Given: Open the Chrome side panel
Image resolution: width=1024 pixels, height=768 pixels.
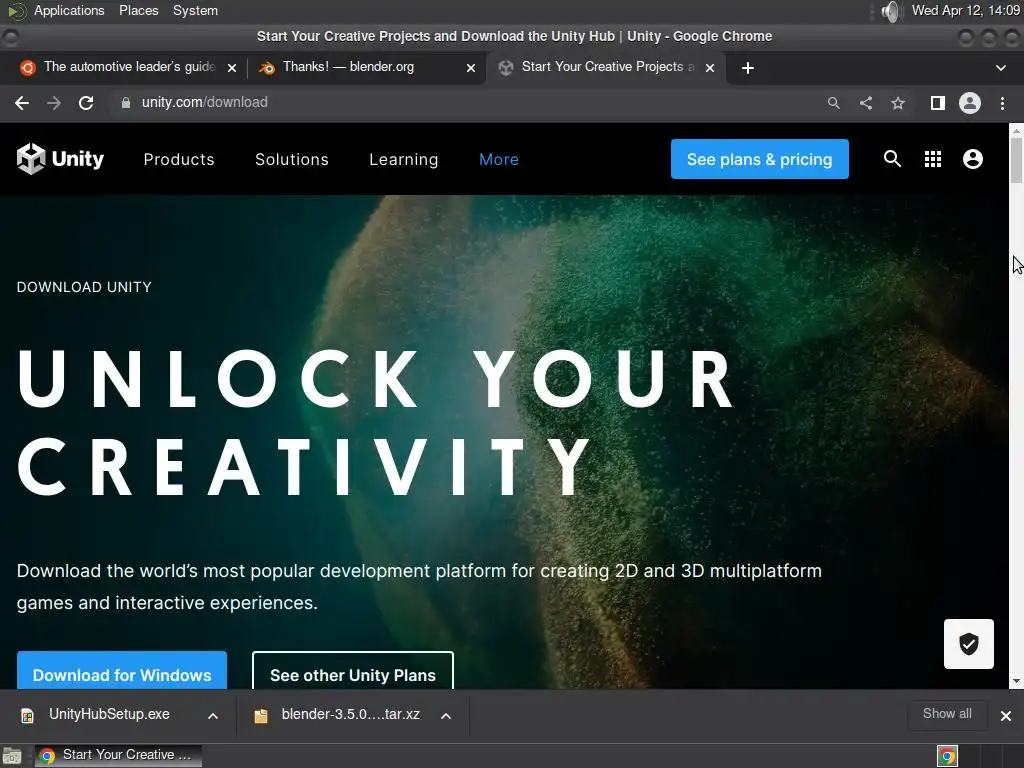Looking at the screenshot, I should click(938, 103).
